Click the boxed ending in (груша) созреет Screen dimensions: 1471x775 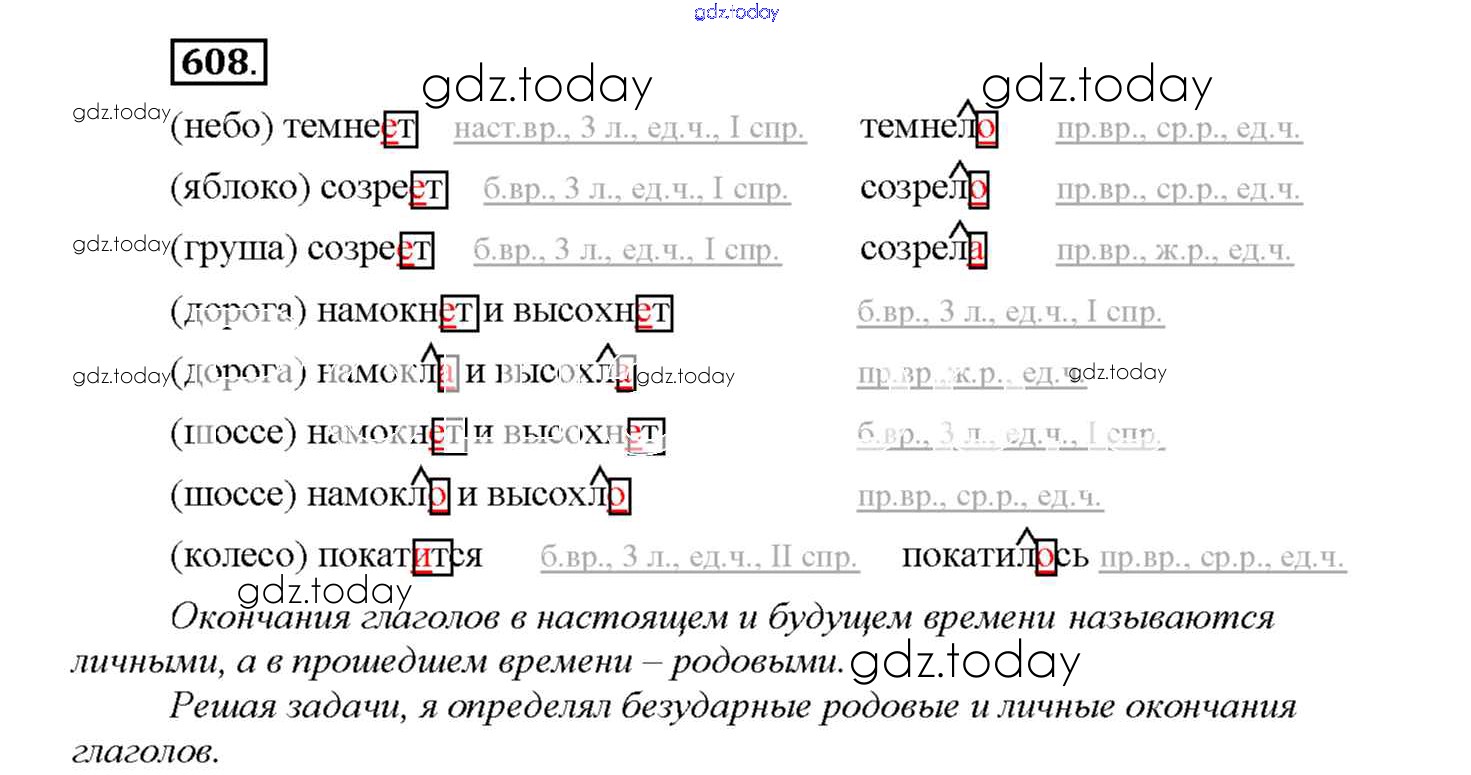(416, 250)
